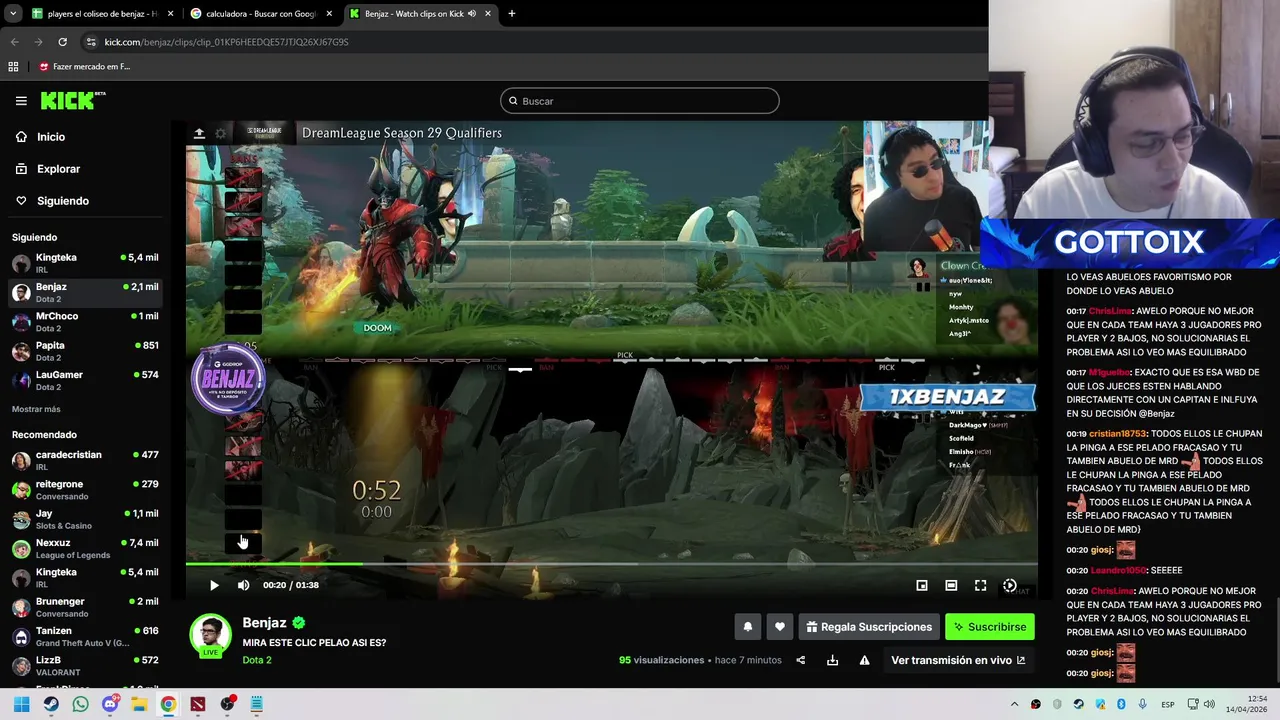This screenshot has width=1280, height=720.
Task: Switch to calculadora Google search tab
Action: pyautogui.click(x=260, y=14)
